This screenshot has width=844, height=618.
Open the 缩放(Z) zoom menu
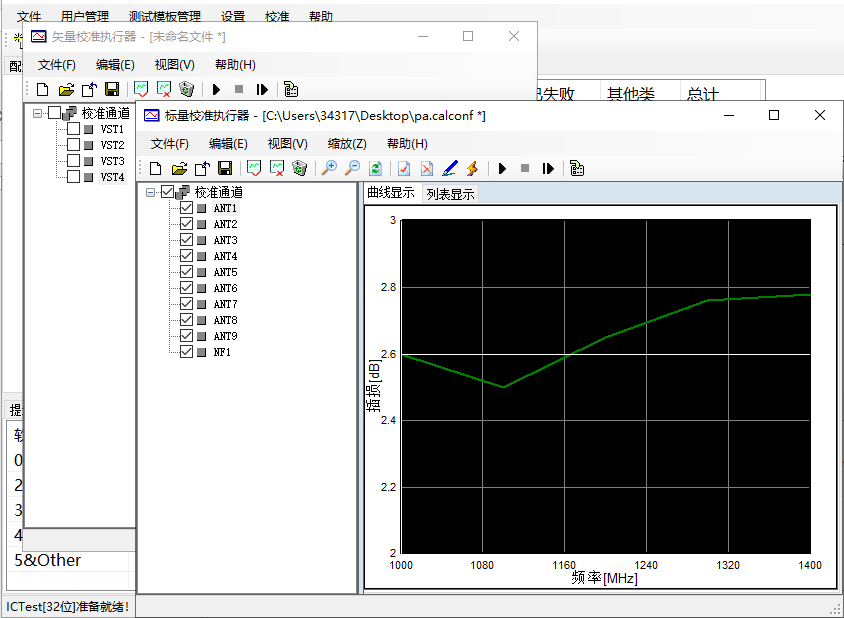[347, 144]
